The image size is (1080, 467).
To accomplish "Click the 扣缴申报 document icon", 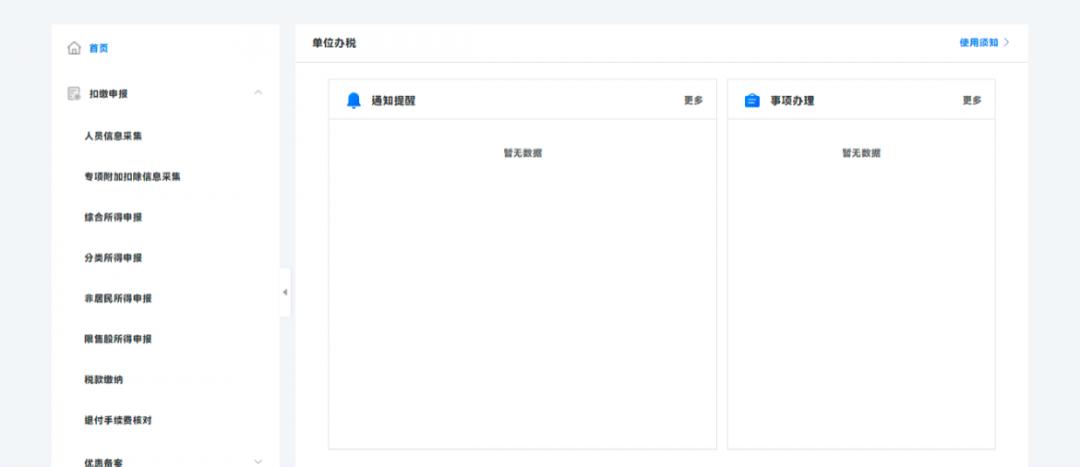I will (74, 94).
